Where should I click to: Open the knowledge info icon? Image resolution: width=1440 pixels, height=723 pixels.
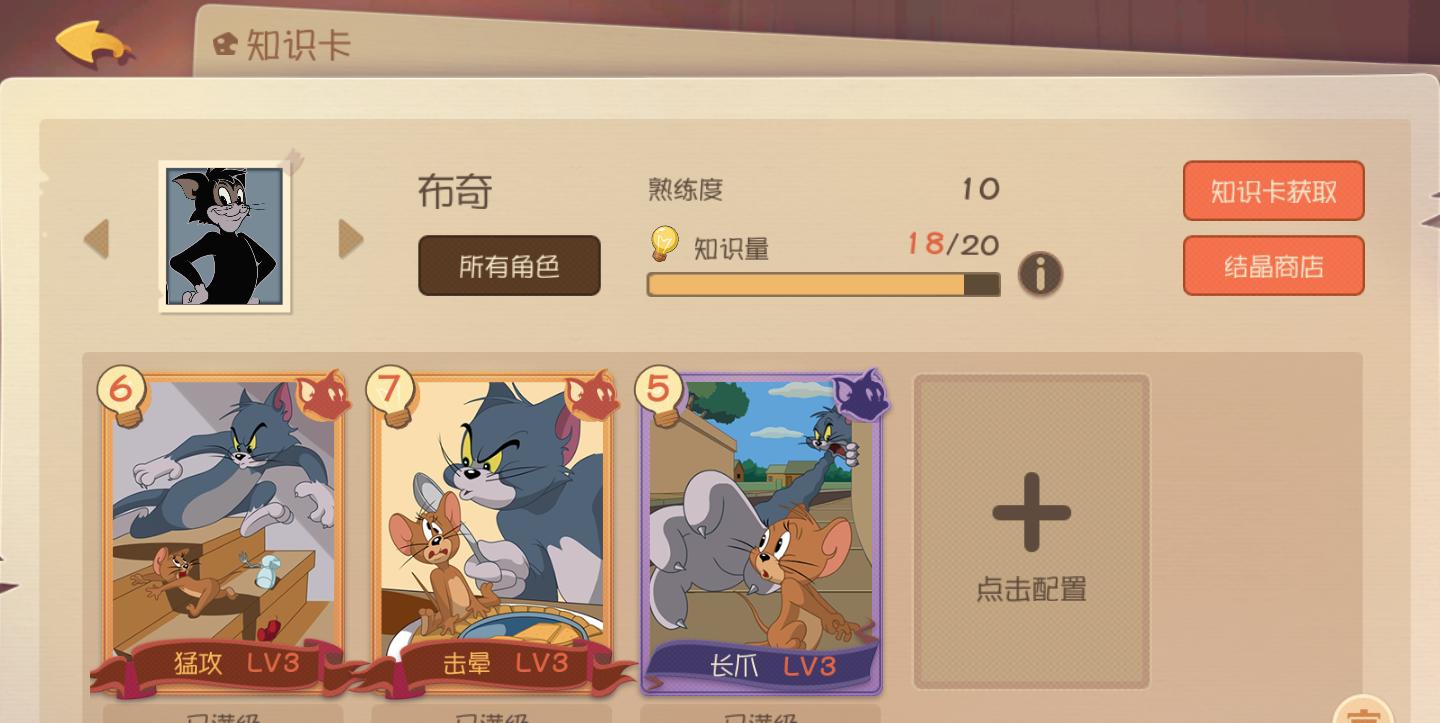coord(1040,273)
